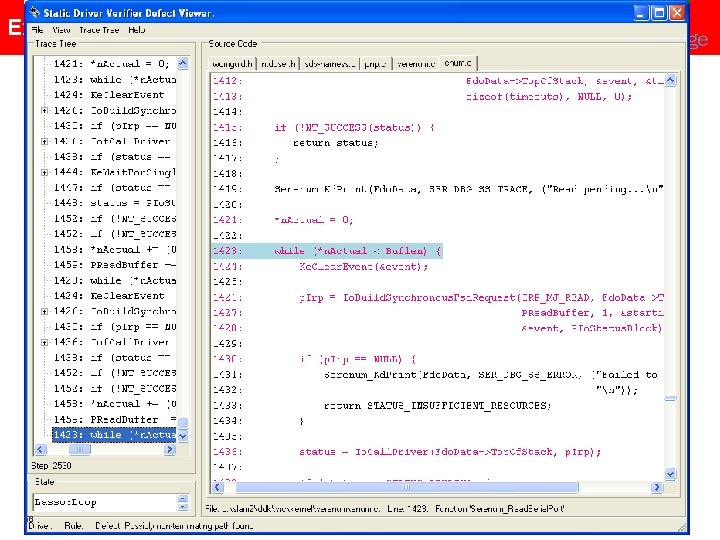Click the Function Serenum_ReadSerialPort status text
The image size is (720, 540).
coord(500,509)
